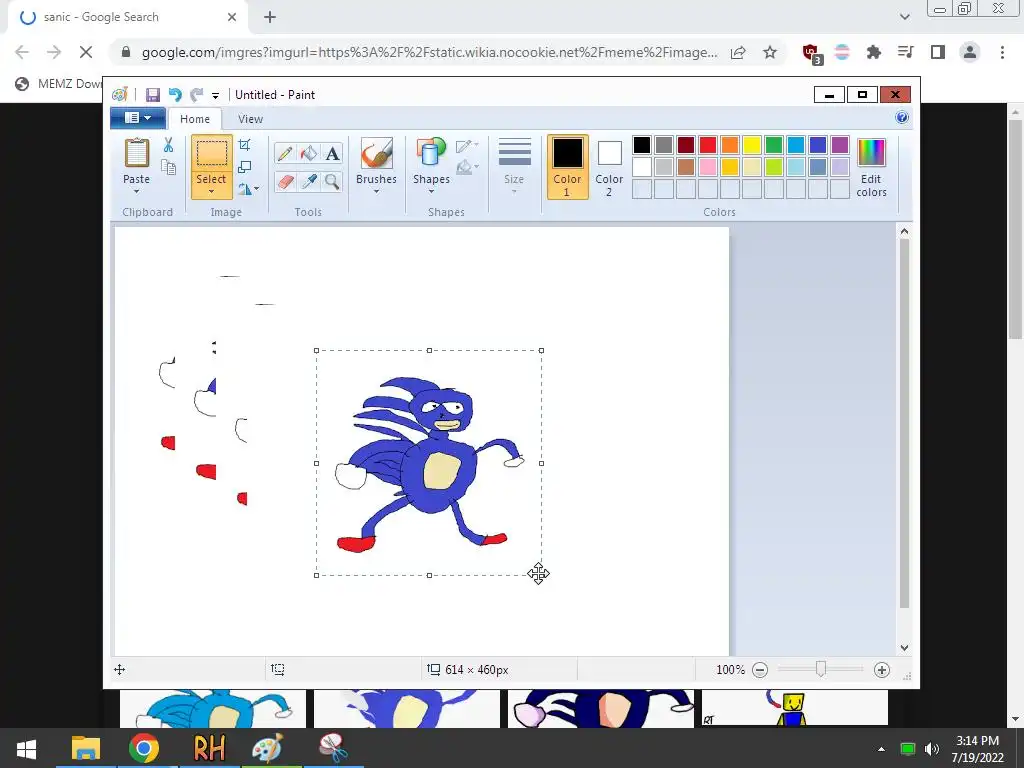Click the Paint Help question mark icon

[902, 118]
